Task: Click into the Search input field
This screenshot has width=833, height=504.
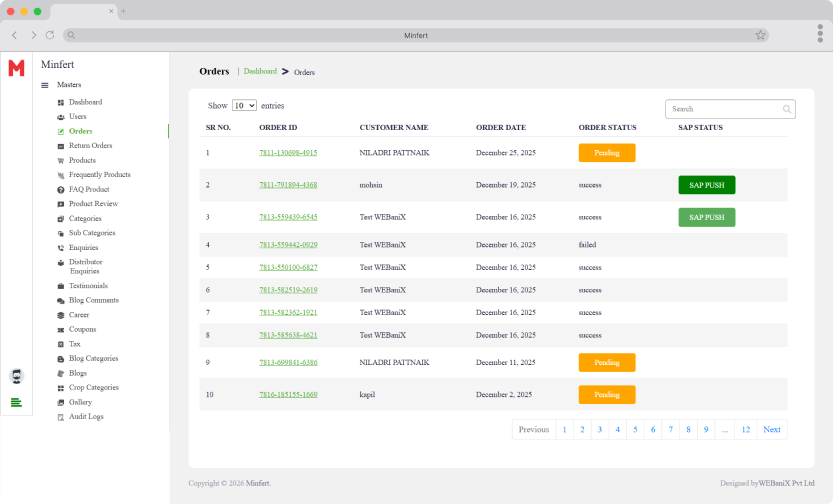Action: (x=724, y=109)
